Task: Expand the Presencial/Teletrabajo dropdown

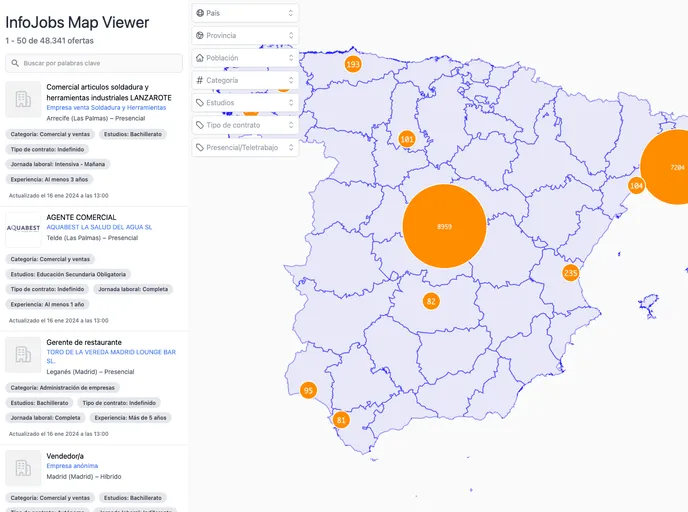Action: pos(245,148)
